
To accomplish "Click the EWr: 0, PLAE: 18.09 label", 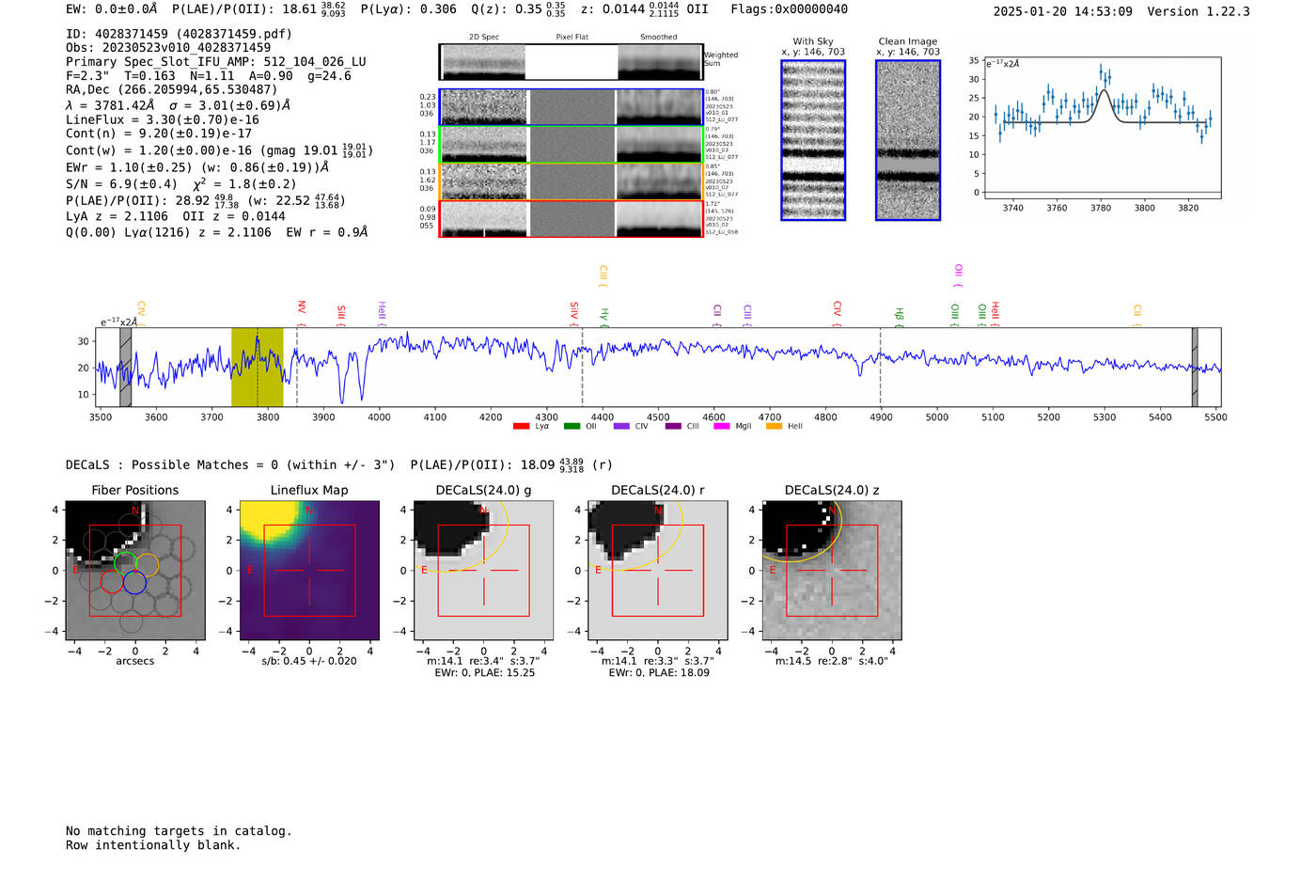I will (x=658, y=673).
